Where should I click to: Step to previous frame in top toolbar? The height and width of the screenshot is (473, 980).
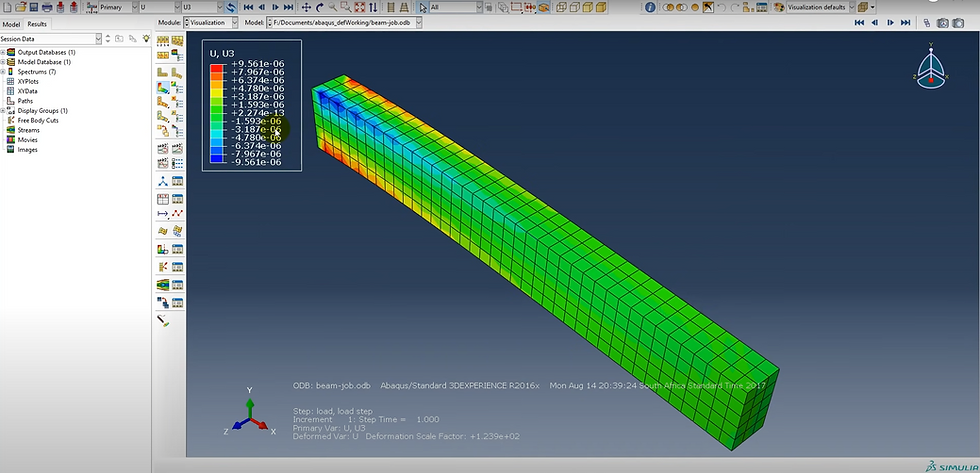[x=262, y=7]
